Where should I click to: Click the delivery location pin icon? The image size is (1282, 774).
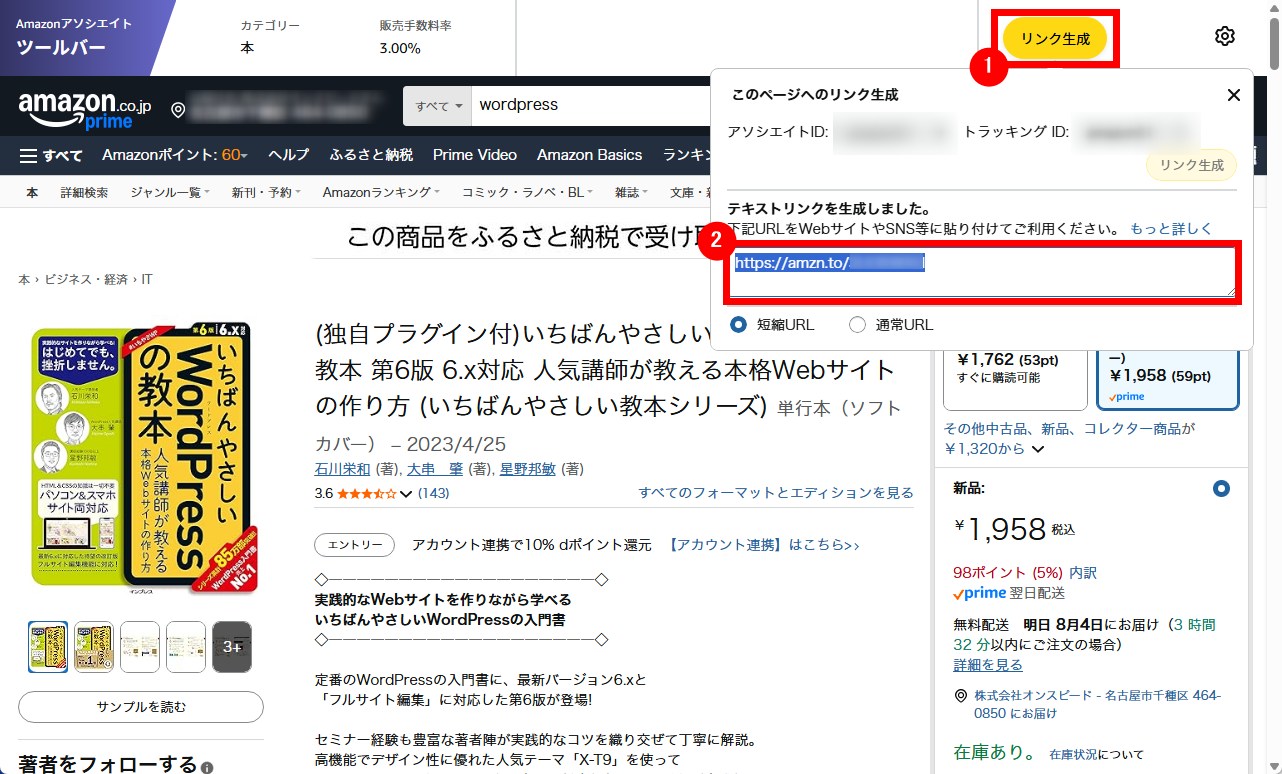tap(178, 109)
